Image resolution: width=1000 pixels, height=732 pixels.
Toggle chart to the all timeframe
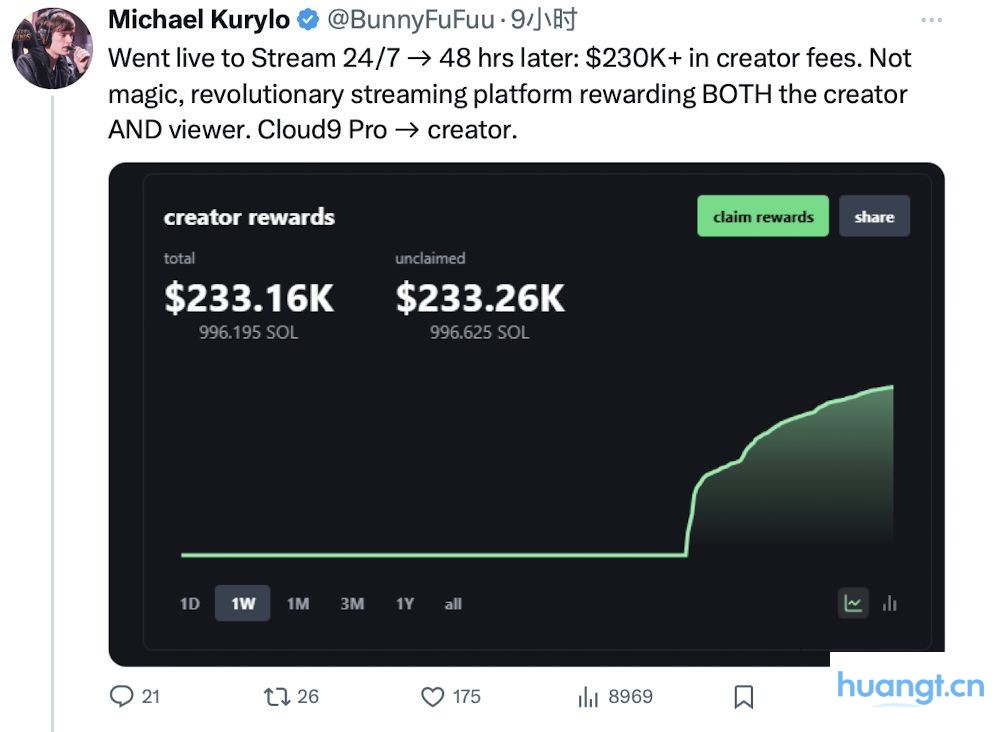(x=452, y=604)
